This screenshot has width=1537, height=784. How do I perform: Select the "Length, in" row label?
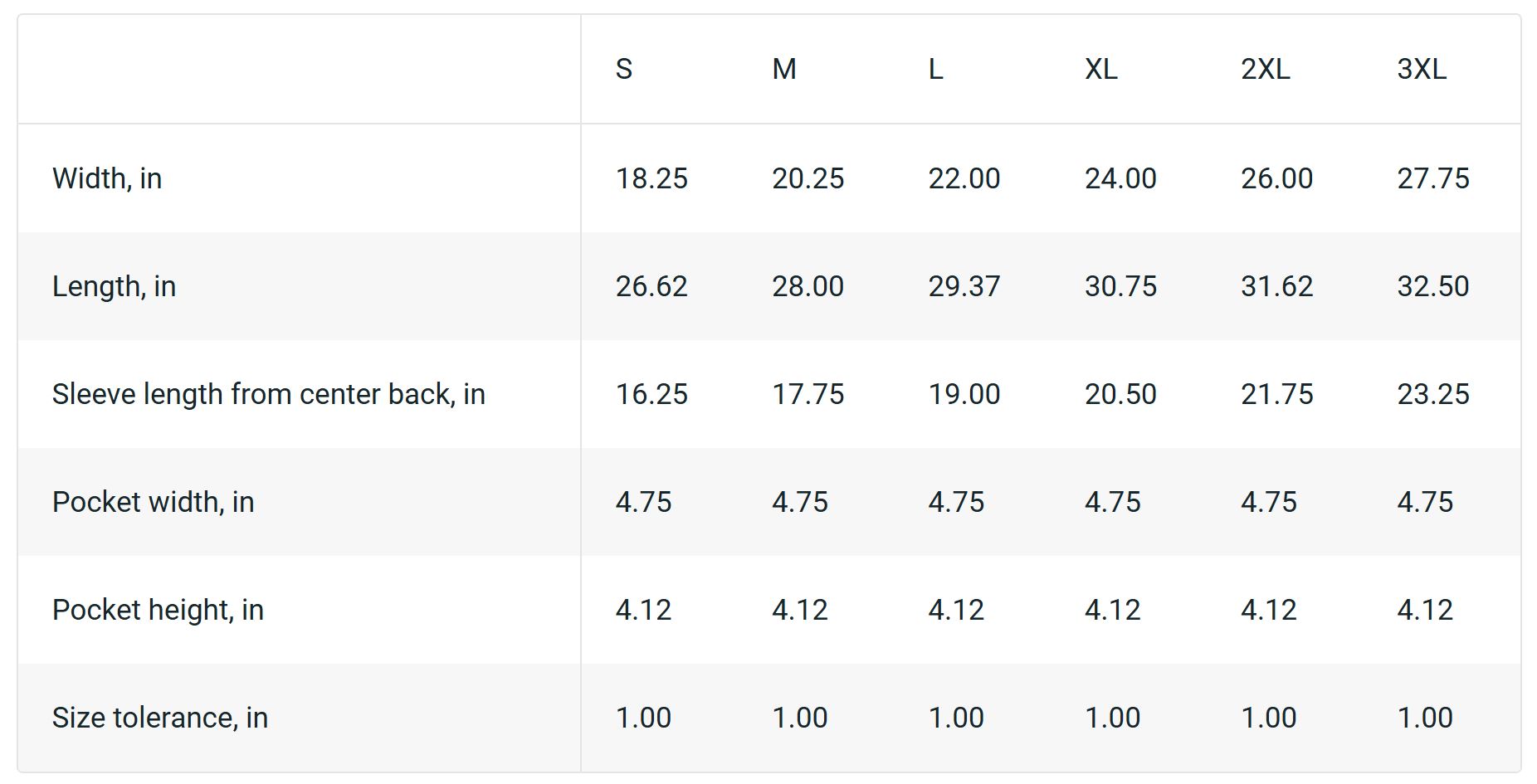114,286
